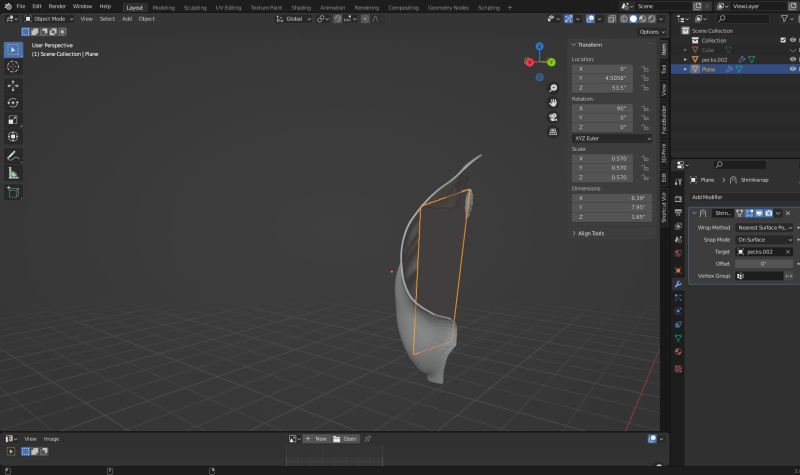Toggle proportional editing

[x=365, y=19]
